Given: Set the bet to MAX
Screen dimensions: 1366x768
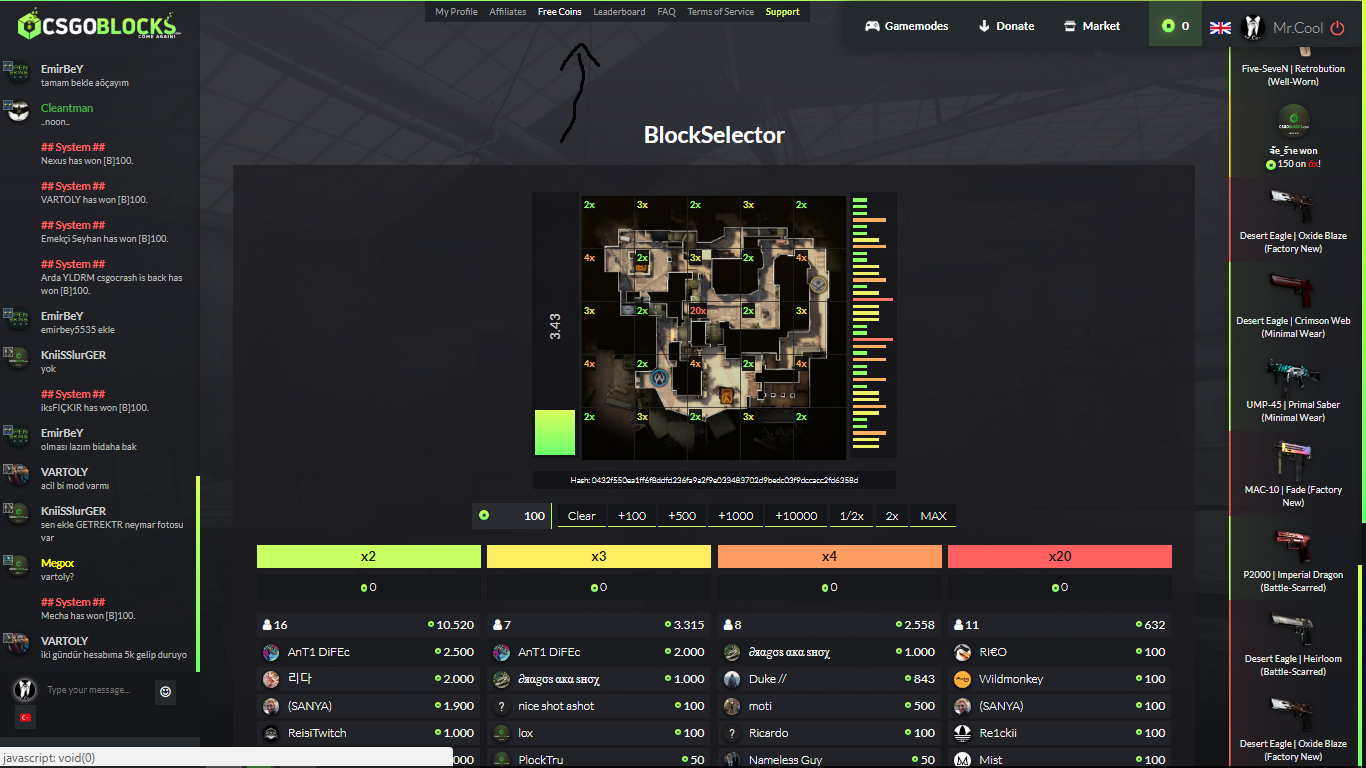Looking at the screenshot, I should pos(933,516).
